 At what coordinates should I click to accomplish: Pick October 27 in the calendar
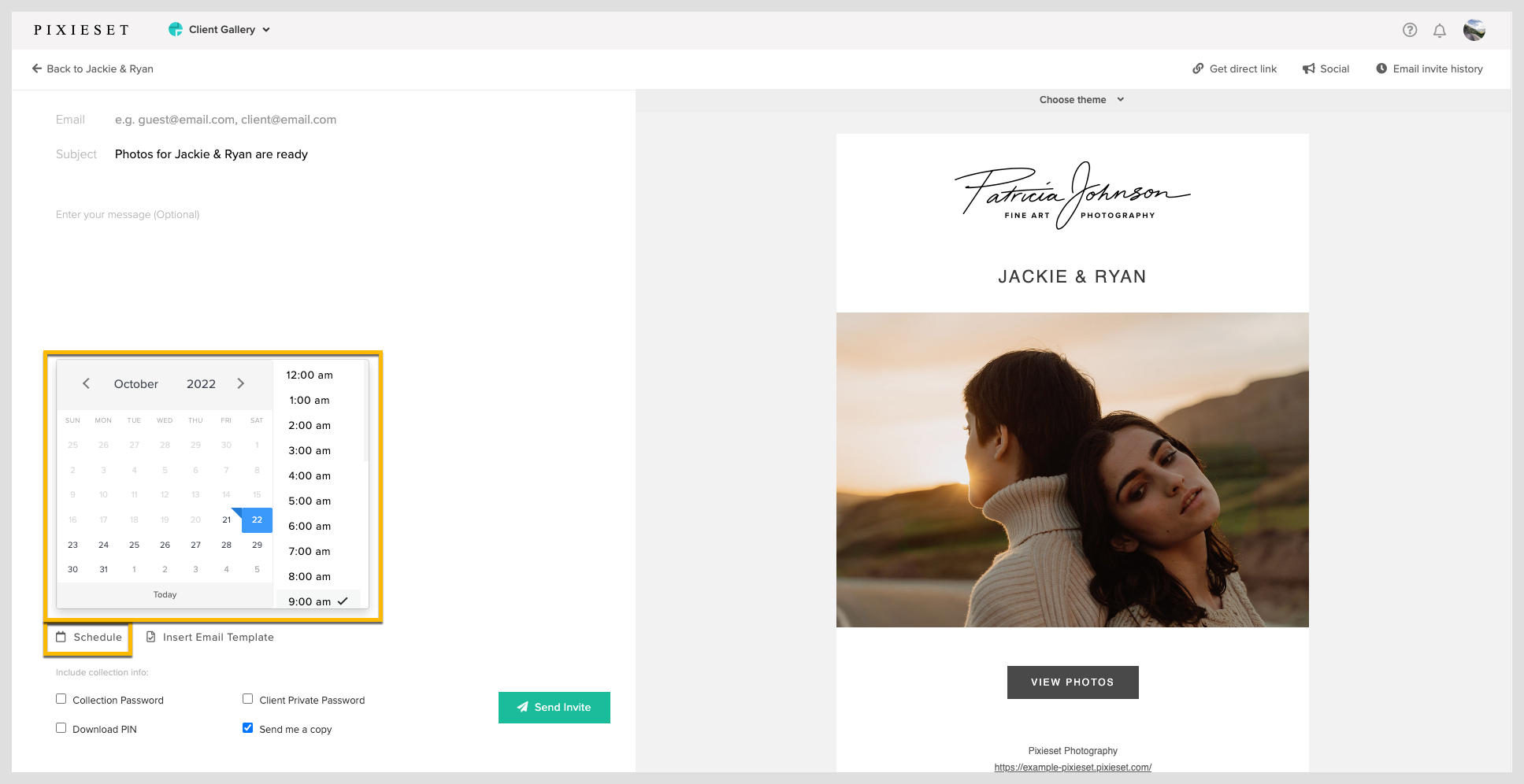coord(195,545)
